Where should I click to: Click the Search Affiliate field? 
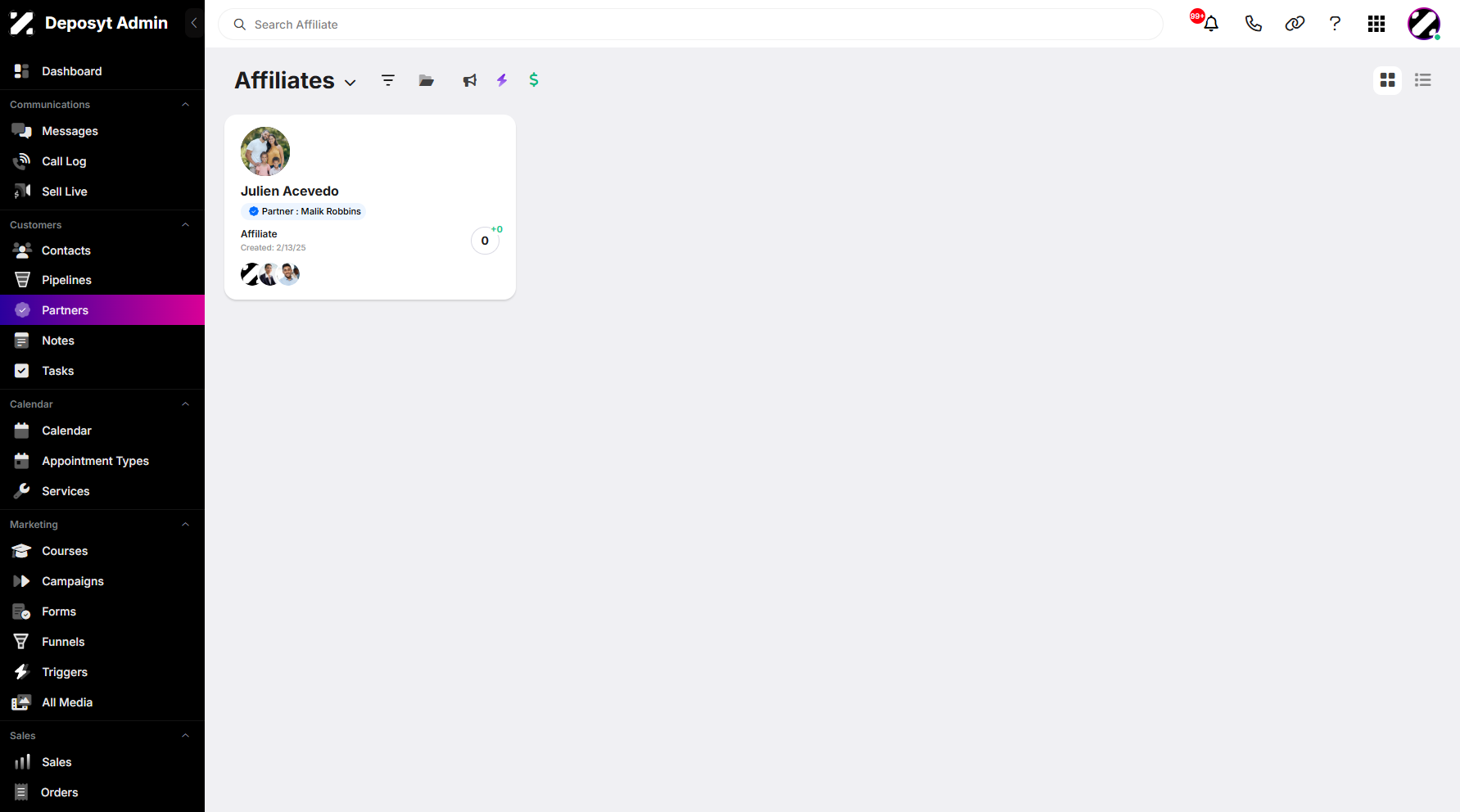[x=690, y=25]
